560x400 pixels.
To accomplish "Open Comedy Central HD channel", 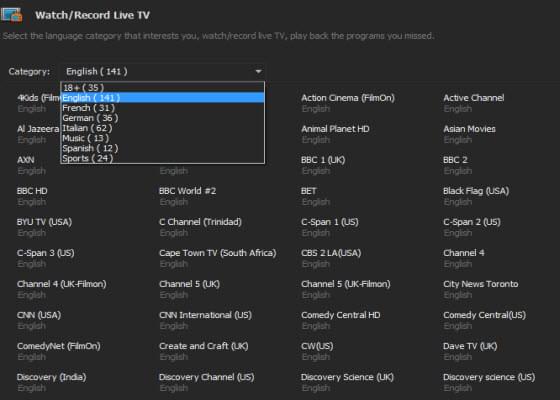I will (340, 315).
